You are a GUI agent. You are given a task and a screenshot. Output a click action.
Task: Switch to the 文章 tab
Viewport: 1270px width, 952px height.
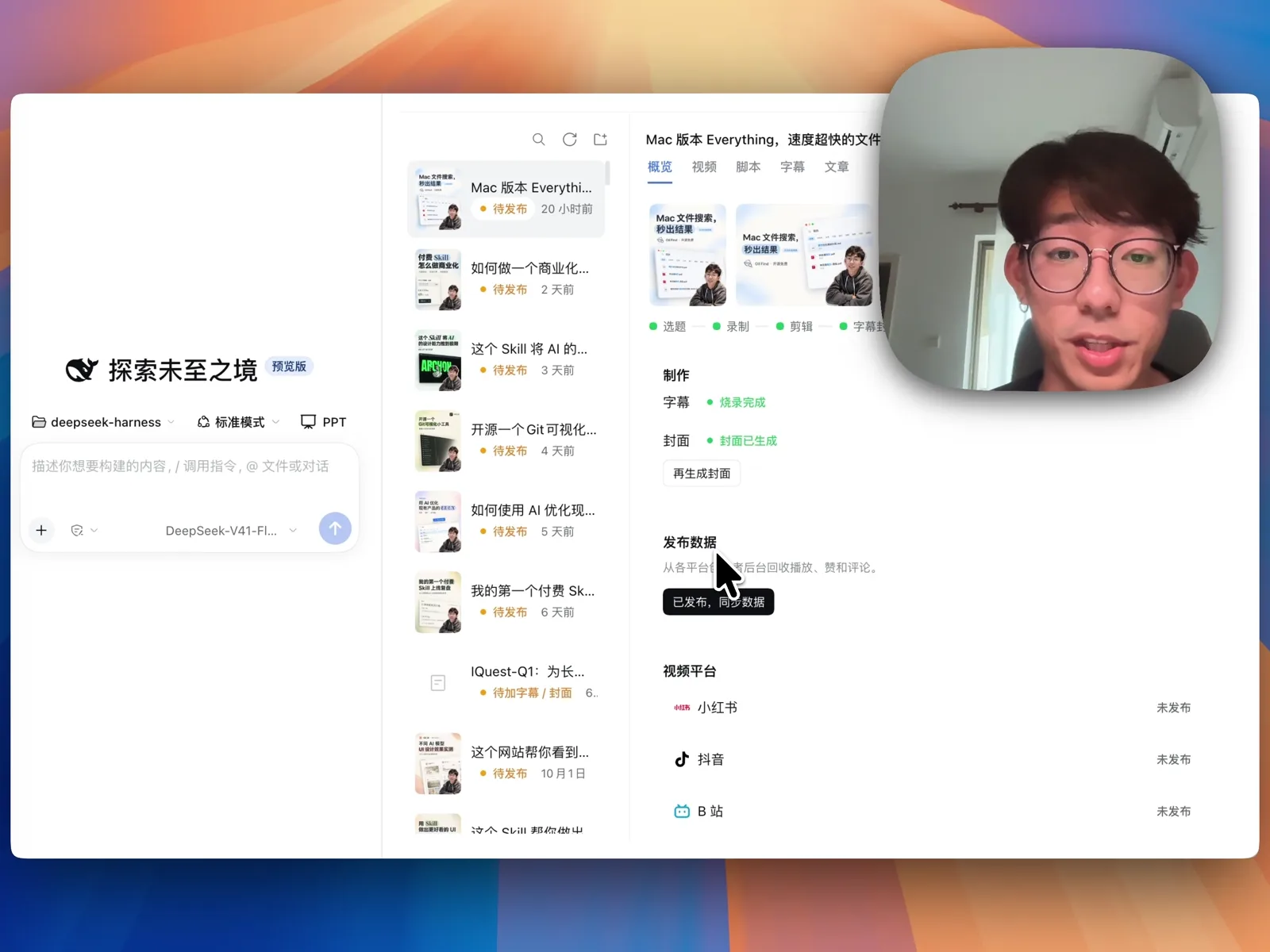(x=837, y=167)
